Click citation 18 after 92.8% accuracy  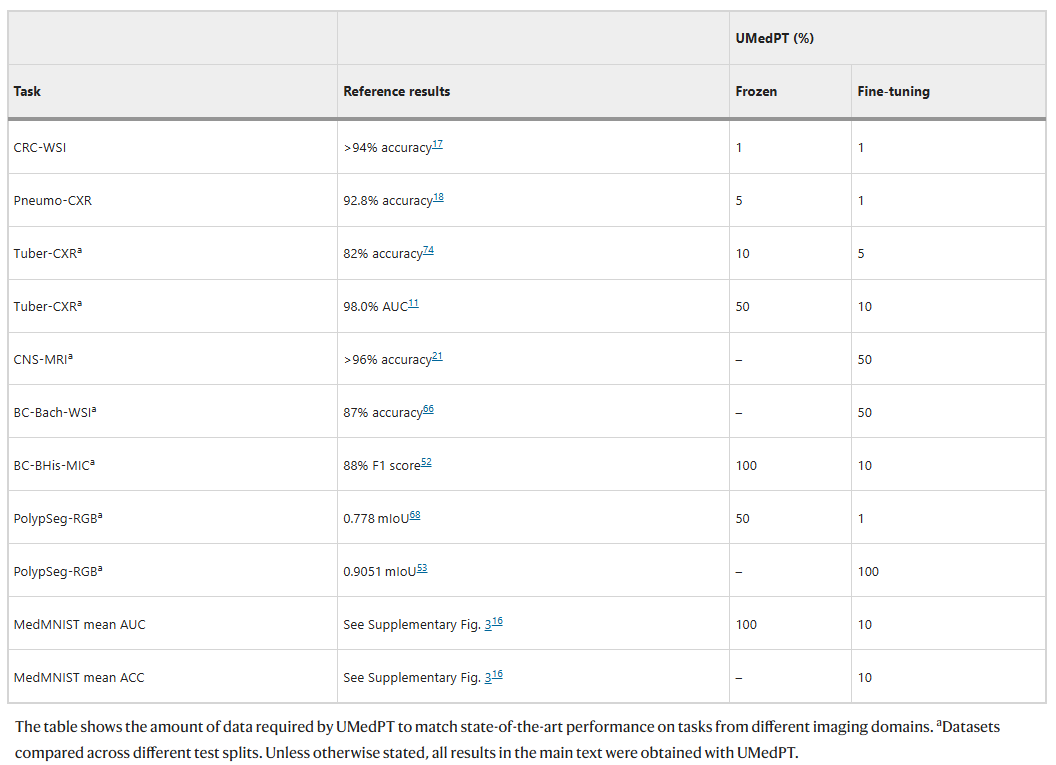point(438,198)
